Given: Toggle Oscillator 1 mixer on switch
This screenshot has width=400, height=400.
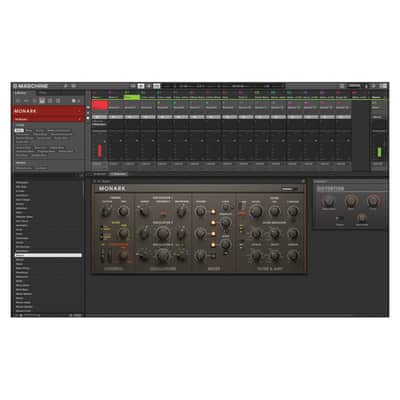Looking at the screenshot, I should pos(213,212).
